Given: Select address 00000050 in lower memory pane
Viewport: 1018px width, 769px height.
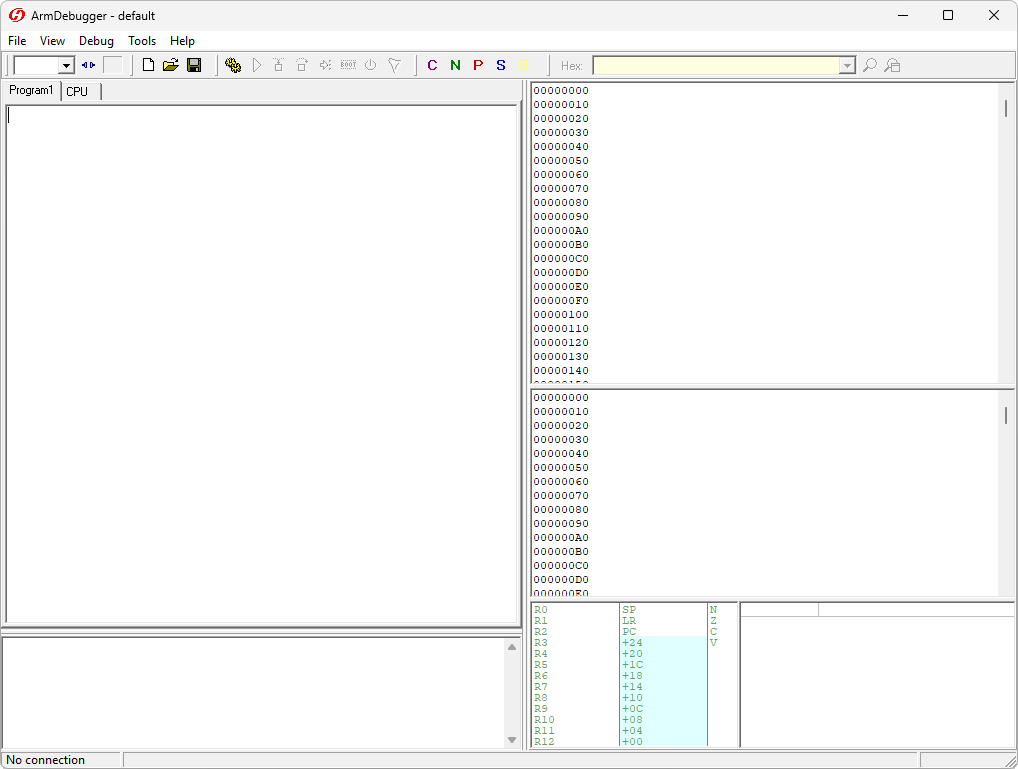Looking at the screenshot, I should click(x=561, y=468).
